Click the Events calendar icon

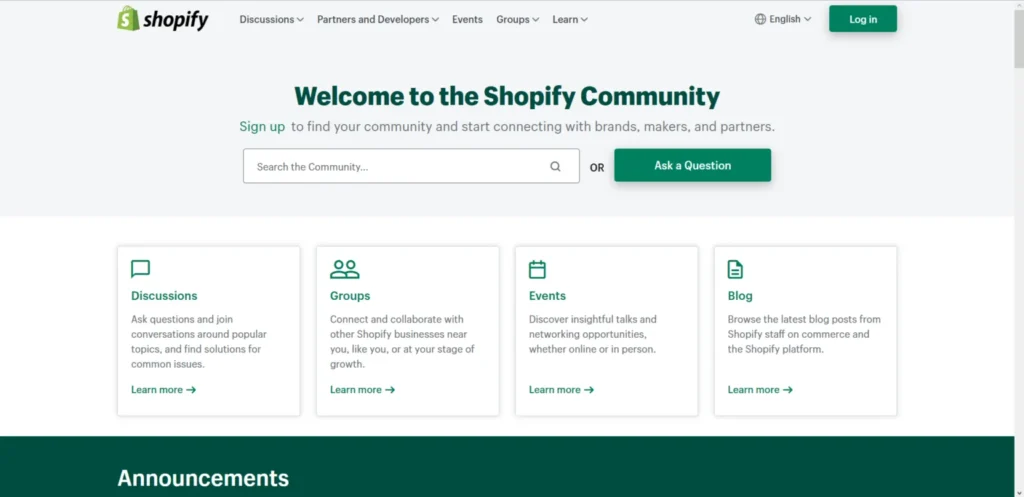tap(537, 269)
